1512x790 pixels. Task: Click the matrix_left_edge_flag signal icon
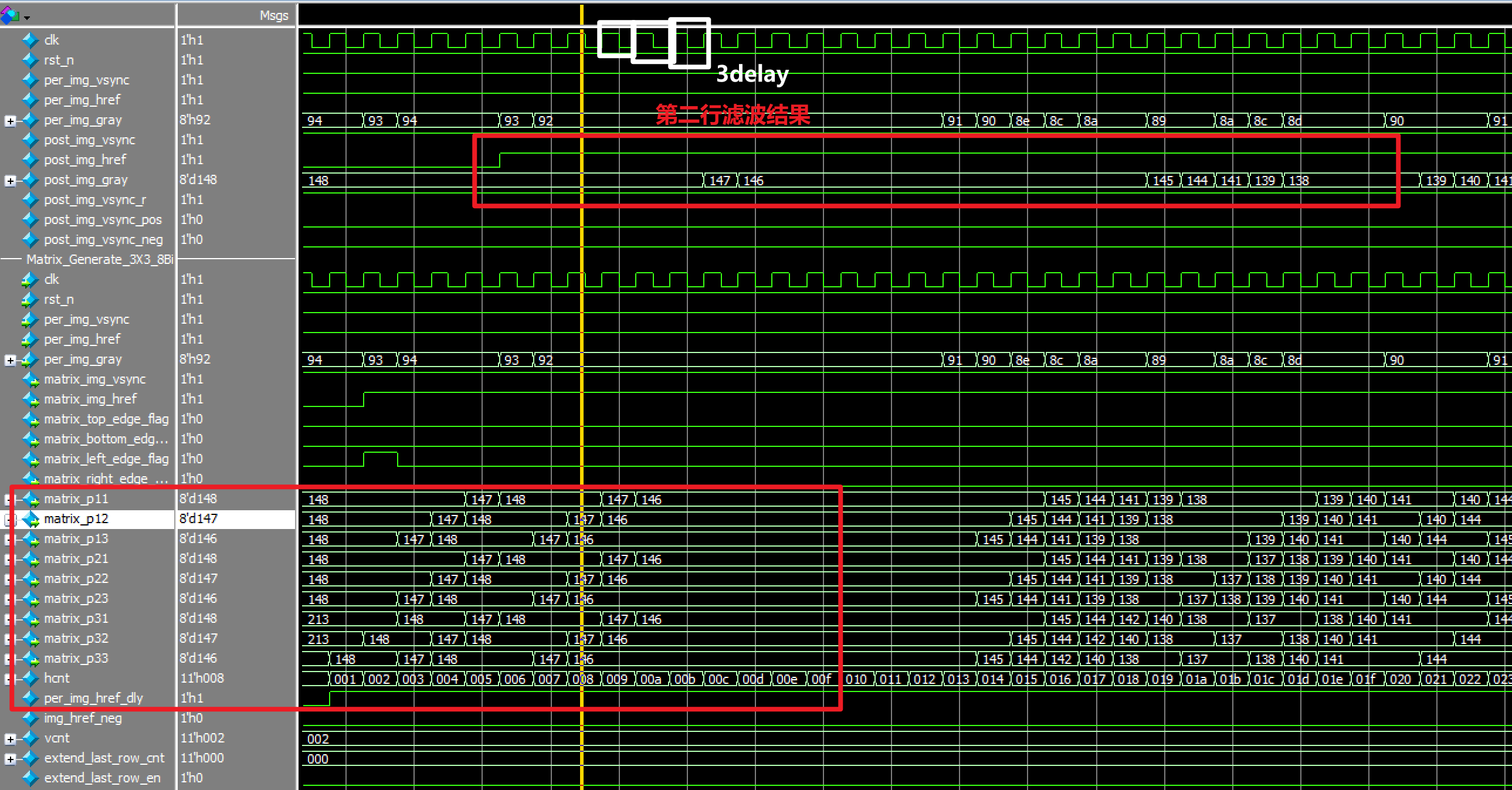coord(30,459)
